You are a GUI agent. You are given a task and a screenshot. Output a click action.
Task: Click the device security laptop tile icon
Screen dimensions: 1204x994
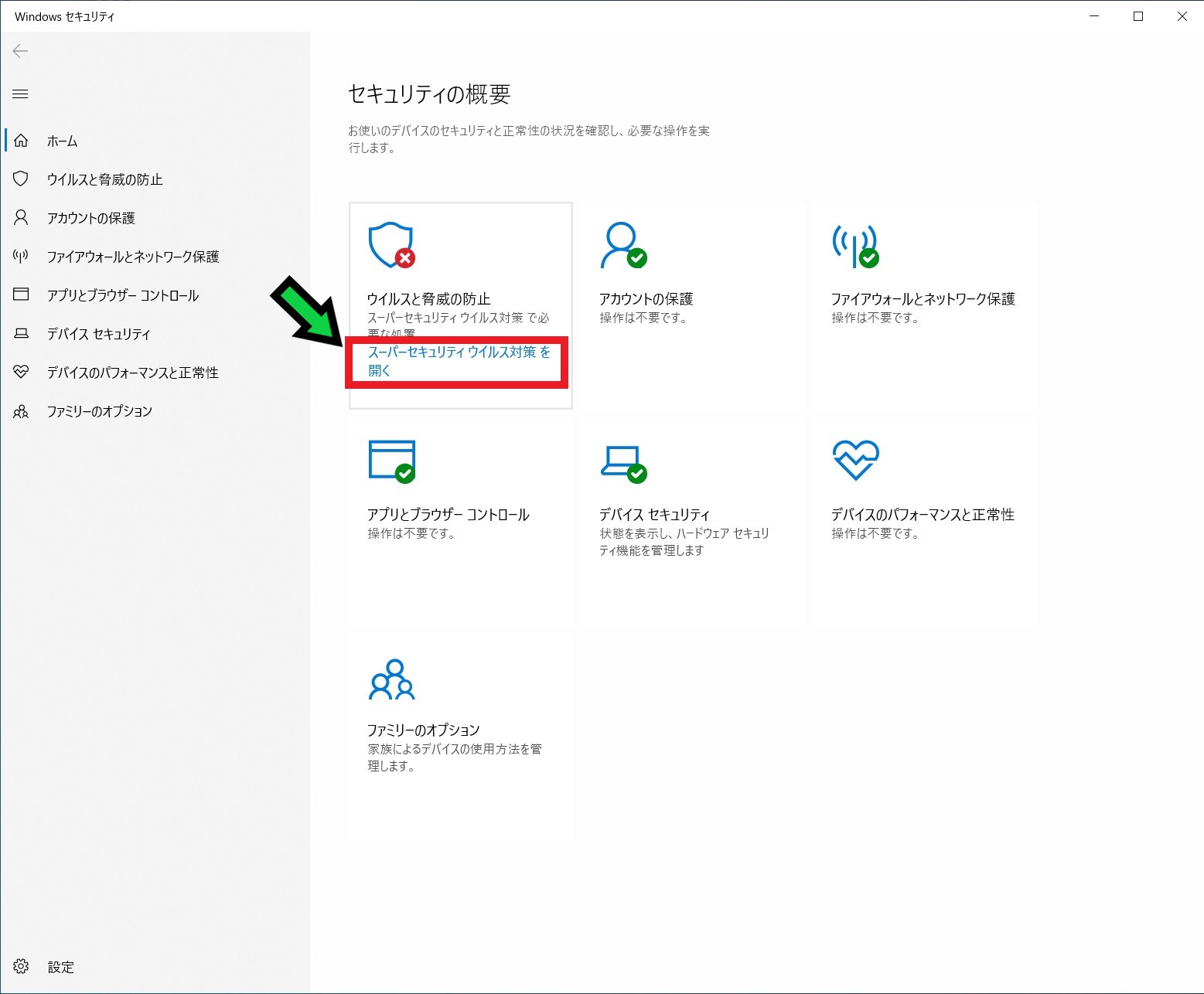pos(623,465)
